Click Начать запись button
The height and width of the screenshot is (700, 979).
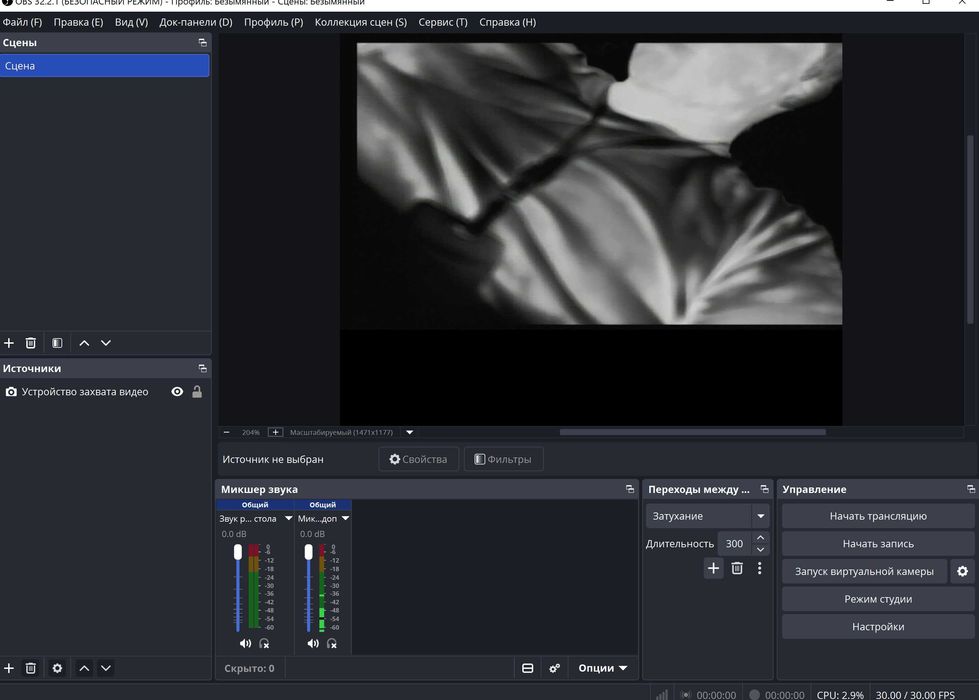(878, 544)
